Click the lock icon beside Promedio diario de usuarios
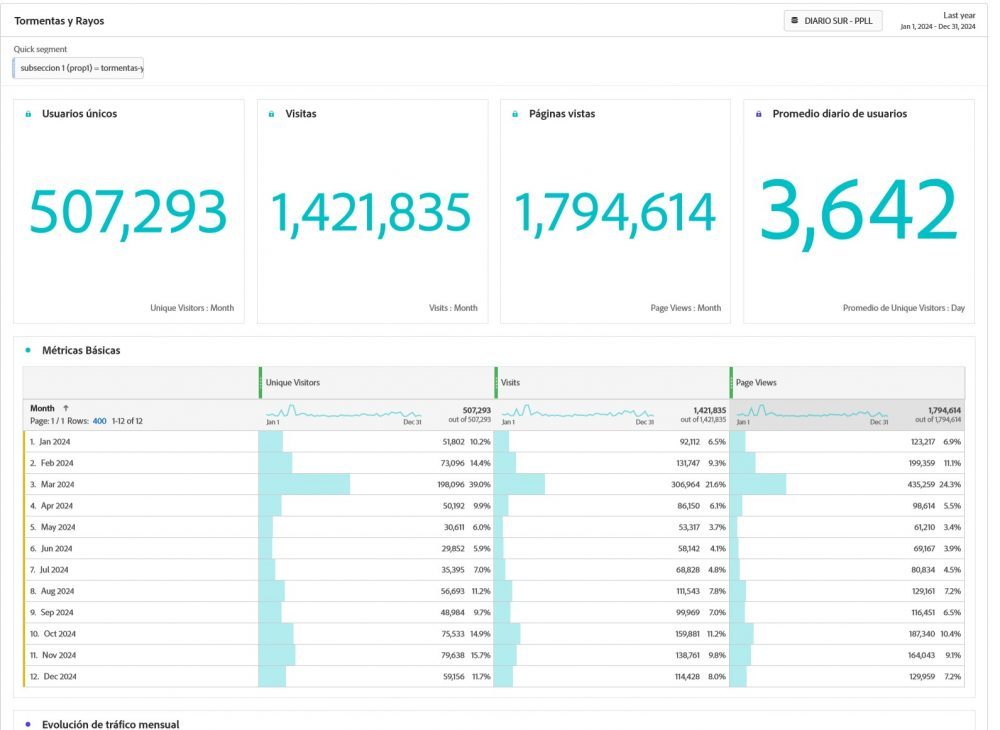This screenshot has width=1000, height=730. coord(759,114)
